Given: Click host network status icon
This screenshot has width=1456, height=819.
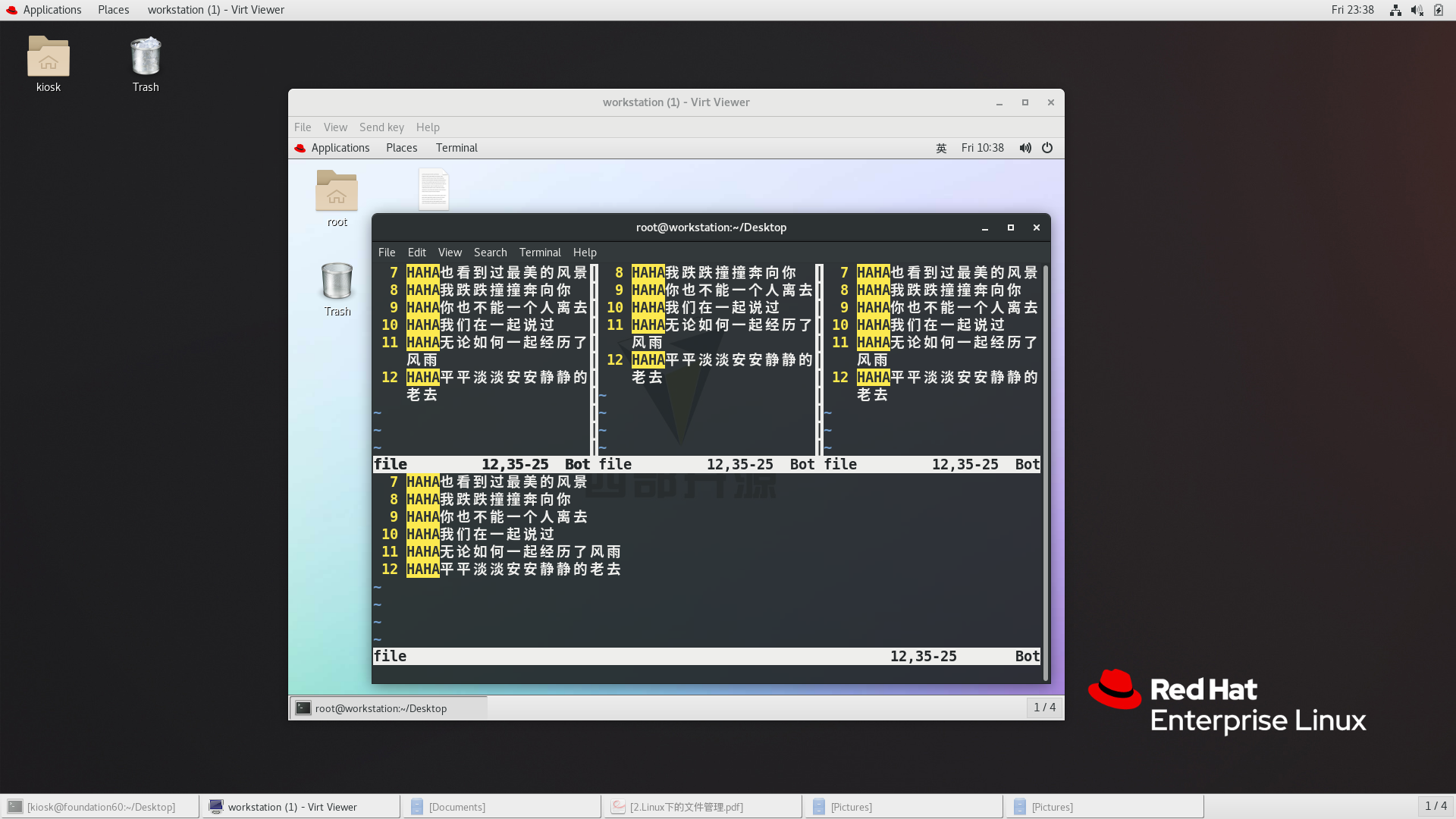Looking at the screenshot, I should point(1395,10).
